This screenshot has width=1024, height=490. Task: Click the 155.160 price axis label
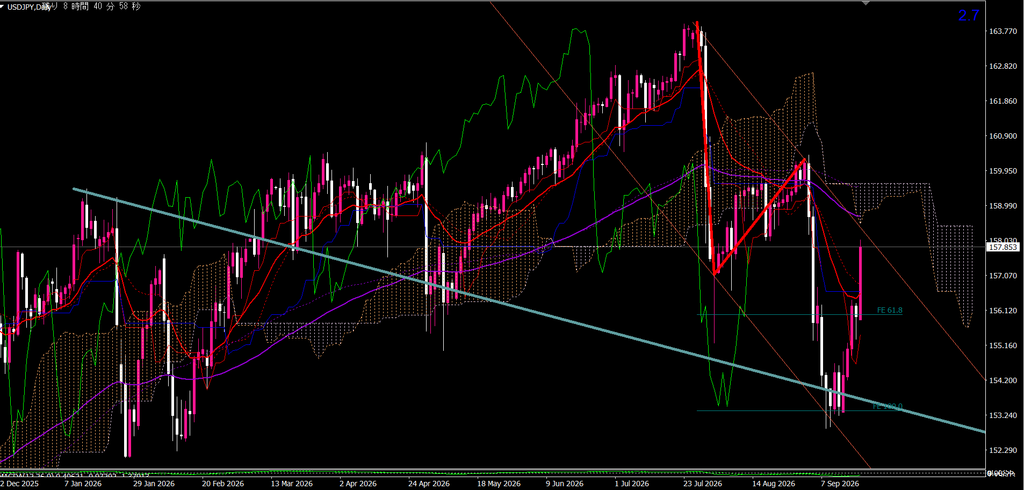tap(1004, 346)
